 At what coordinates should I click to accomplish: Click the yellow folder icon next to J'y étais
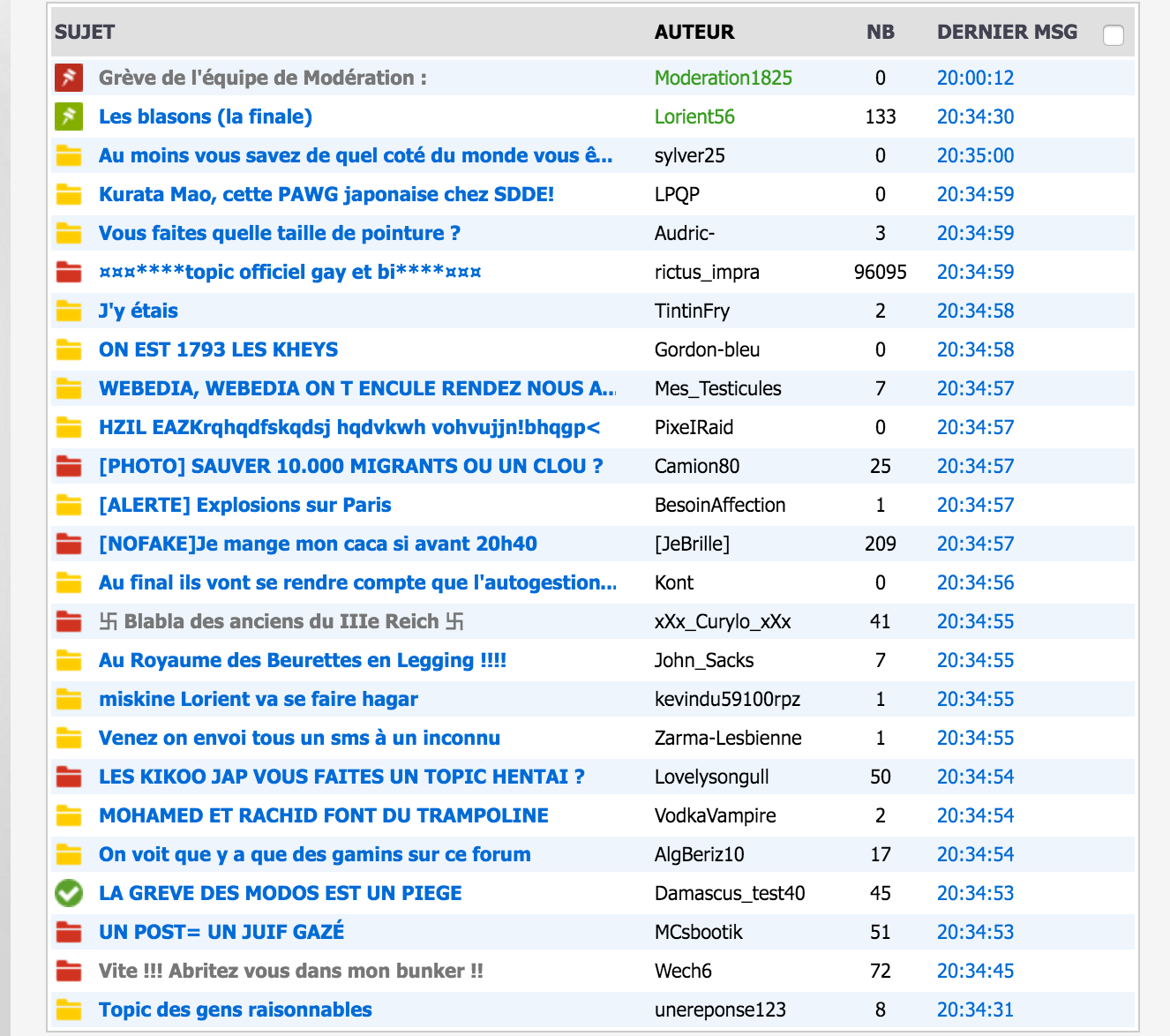pyautogui.click(x=69, y=311)
